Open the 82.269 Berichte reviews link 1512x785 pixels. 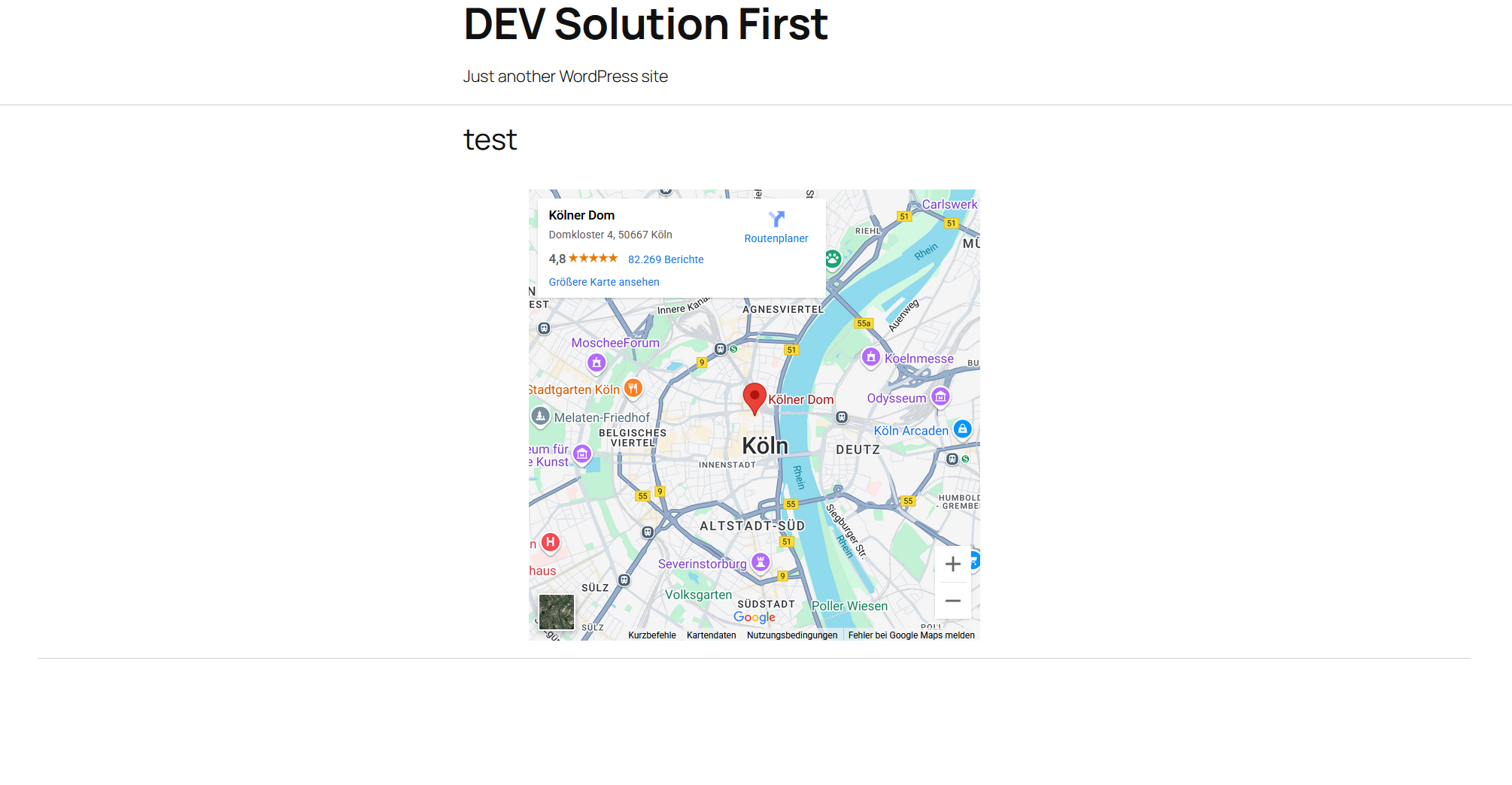pos(666,259)
